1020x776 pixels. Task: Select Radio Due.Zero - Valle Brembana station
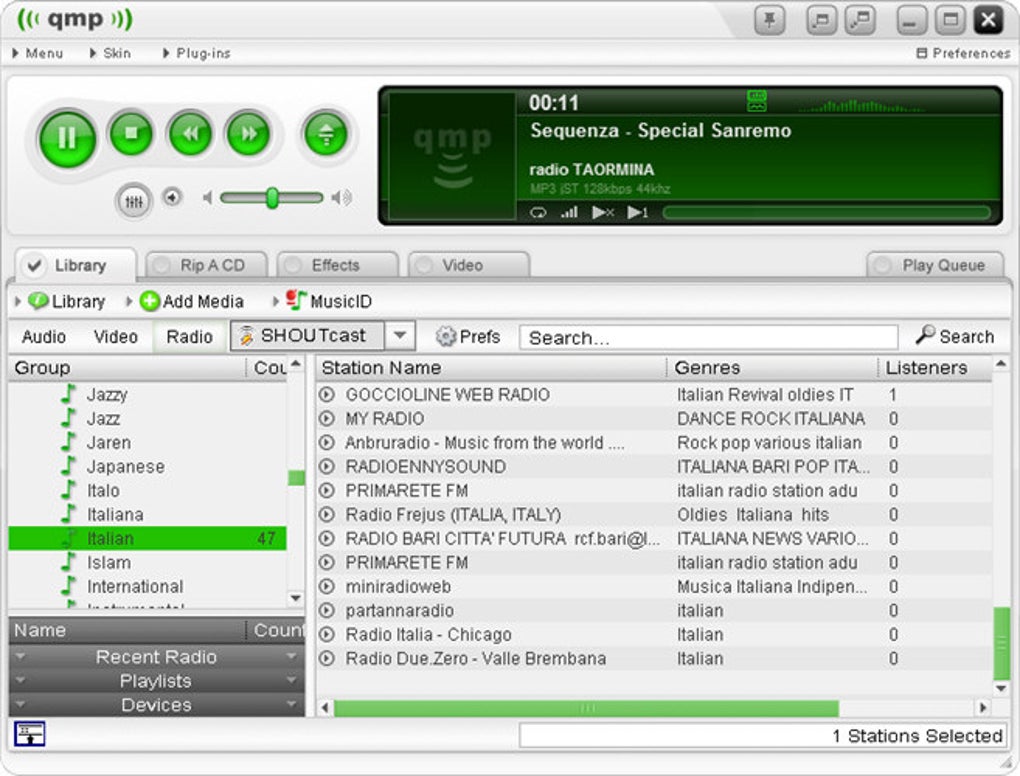654,658
